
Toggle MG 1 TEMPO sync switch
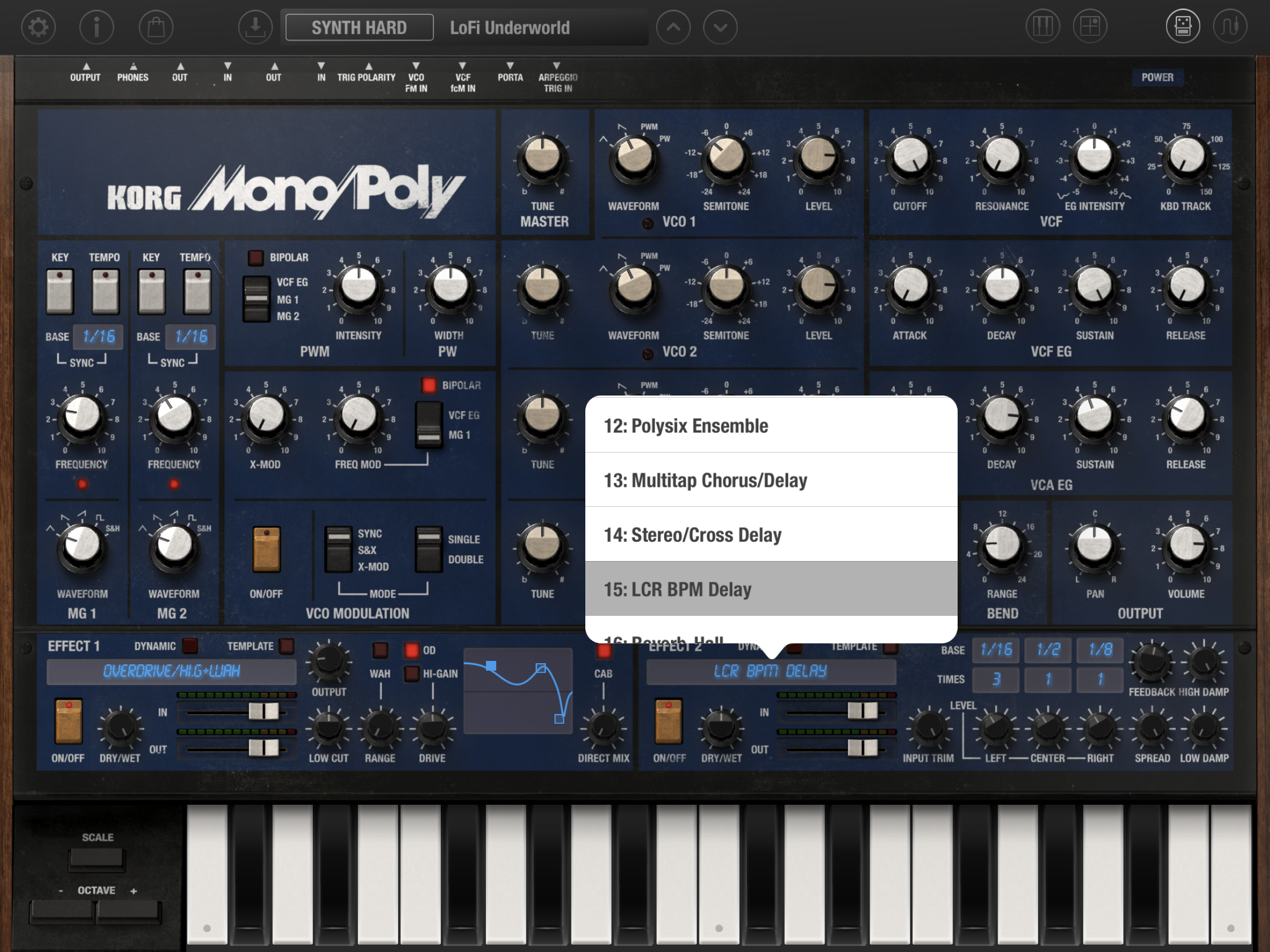click(x=105, y=292)
